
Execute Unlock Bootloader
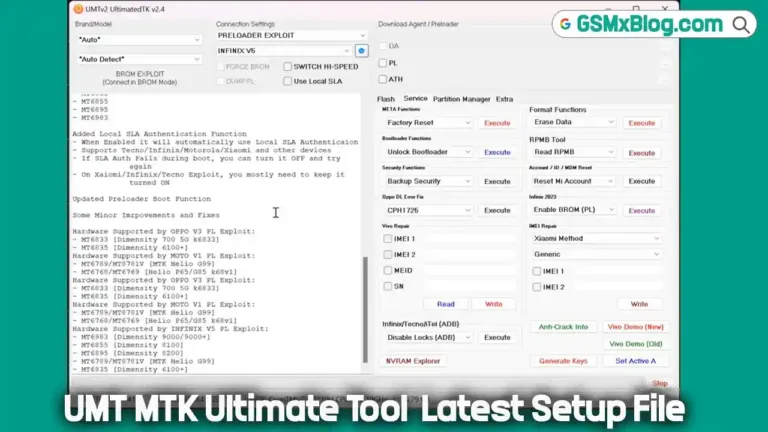tap(497, 152)
